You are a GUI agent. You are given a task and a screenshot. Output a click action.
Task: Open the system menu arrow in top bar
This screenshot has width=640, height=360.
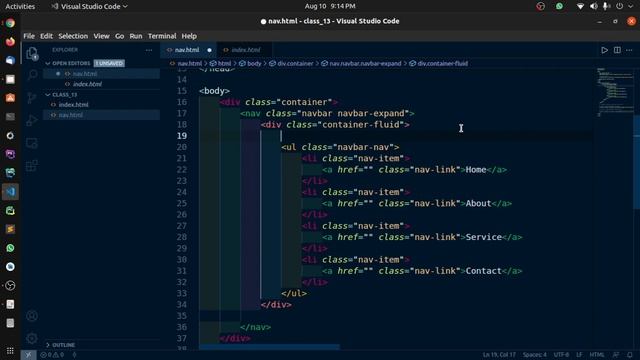tap(631, 6)
